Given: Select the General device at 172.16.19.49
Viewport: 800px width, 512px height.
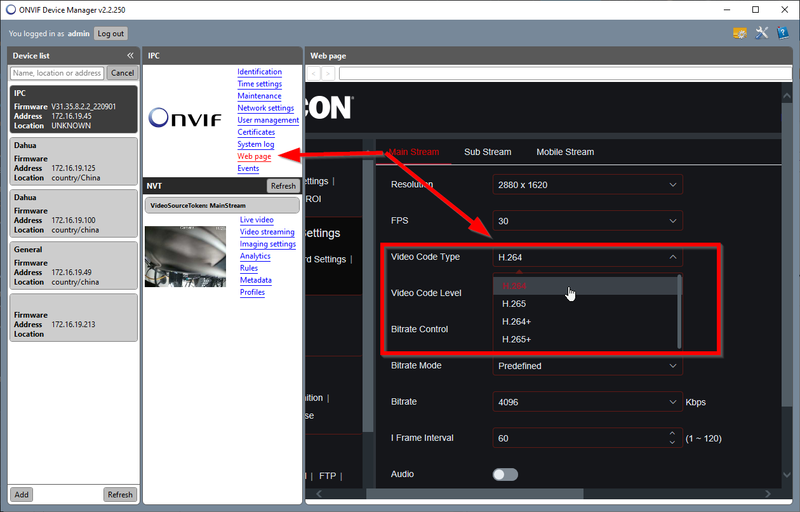Looking at the screenshot, I should tap(73, 265).
